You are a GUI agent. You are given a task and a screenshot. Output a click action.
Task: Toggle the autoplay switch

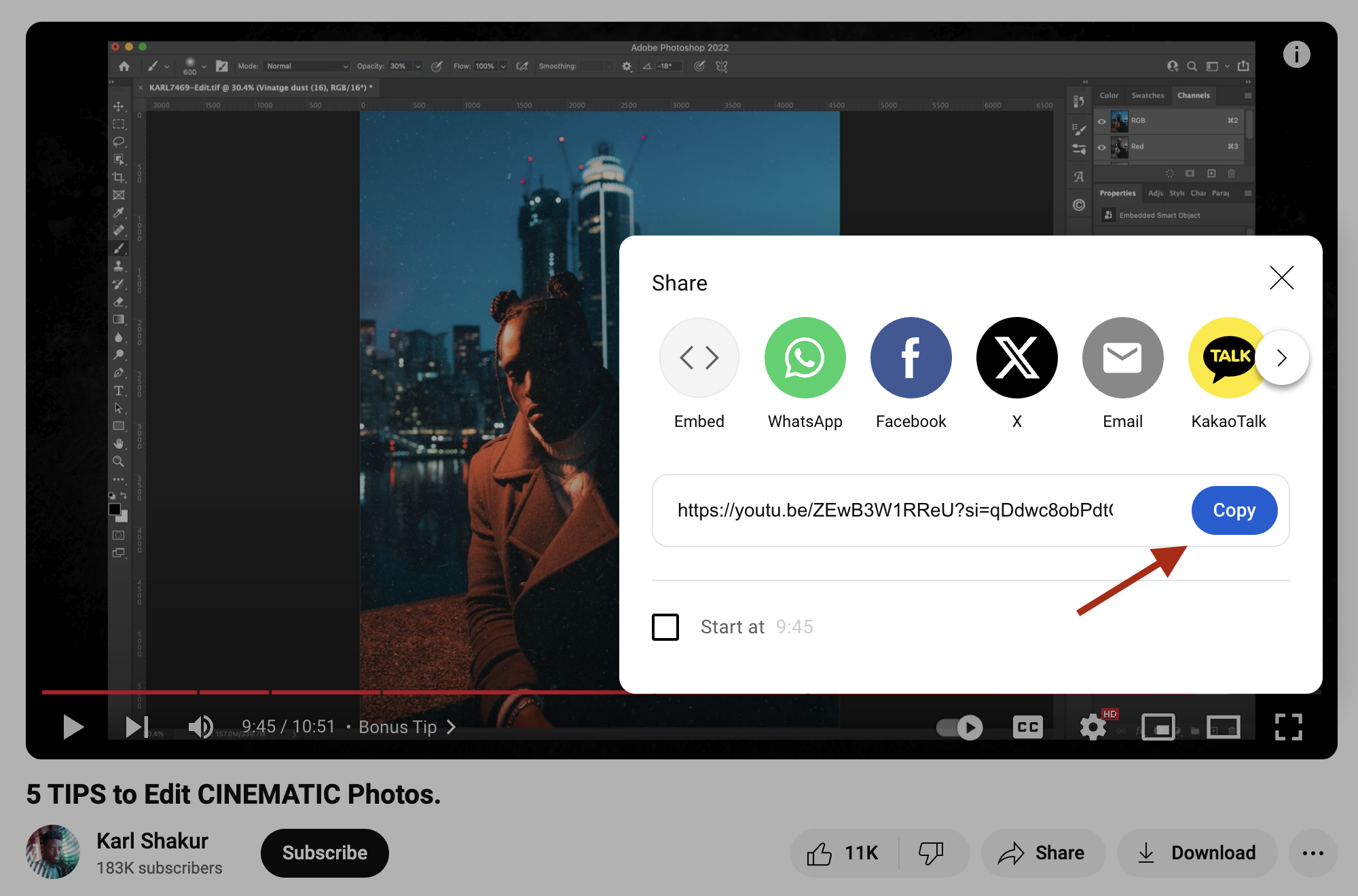[959, 728]
